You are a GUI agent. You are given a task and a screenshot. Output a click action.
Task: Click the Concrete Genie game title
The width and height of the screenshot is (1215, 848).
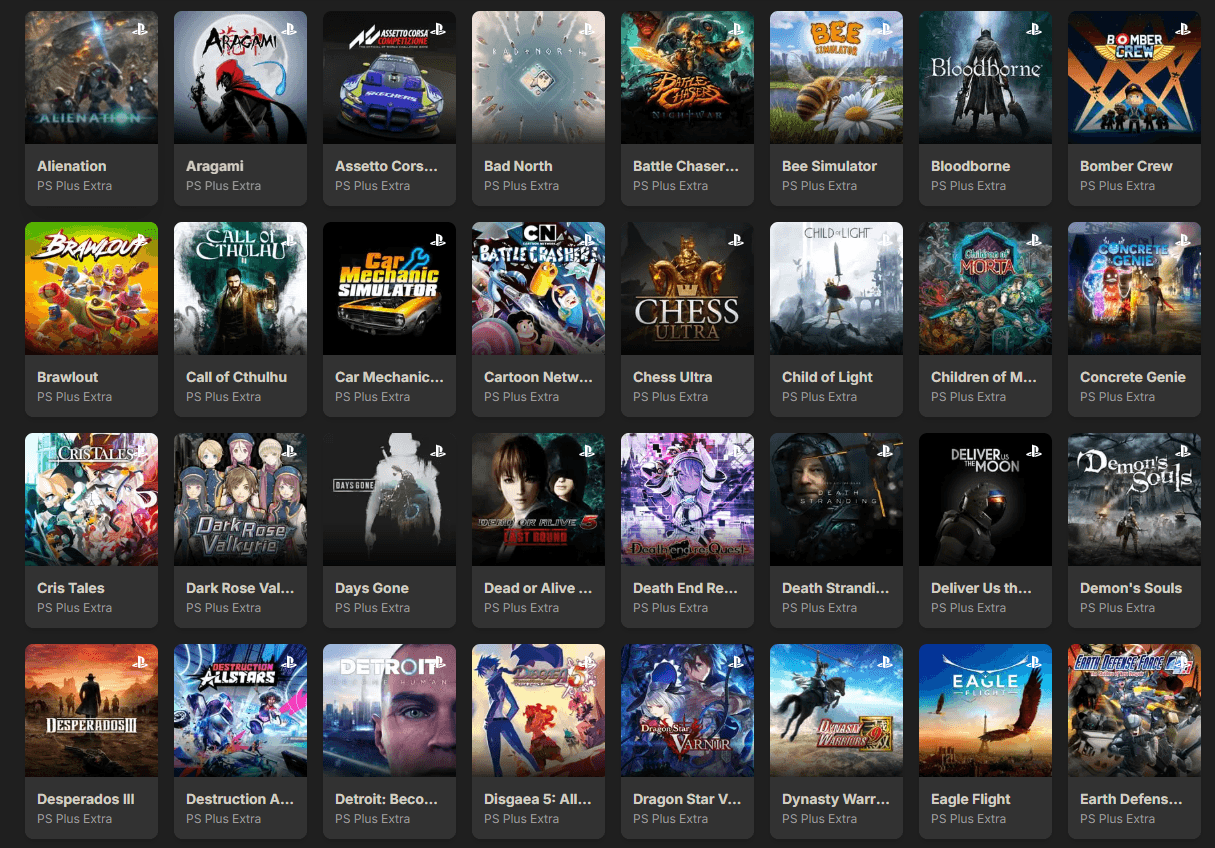click(x=1132, y=377)
